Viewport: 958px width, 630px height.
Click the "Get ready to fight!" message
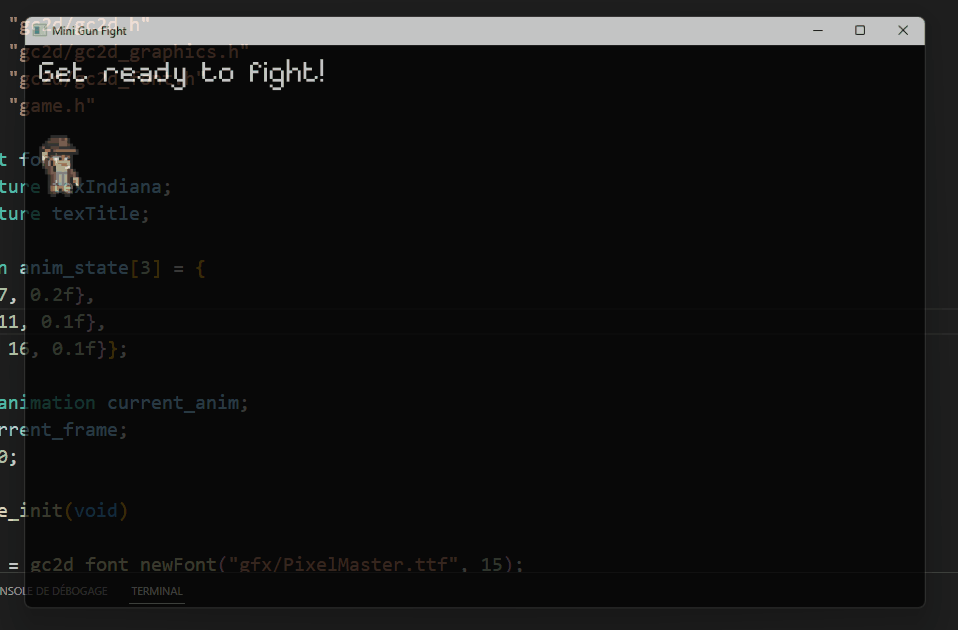pos(182,73)
